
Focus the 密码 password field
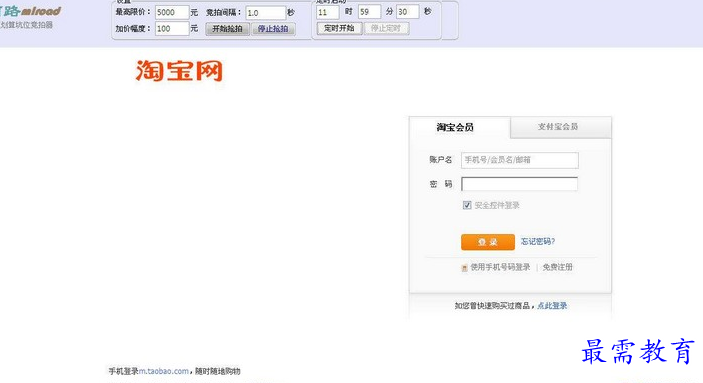click(520, 184)
